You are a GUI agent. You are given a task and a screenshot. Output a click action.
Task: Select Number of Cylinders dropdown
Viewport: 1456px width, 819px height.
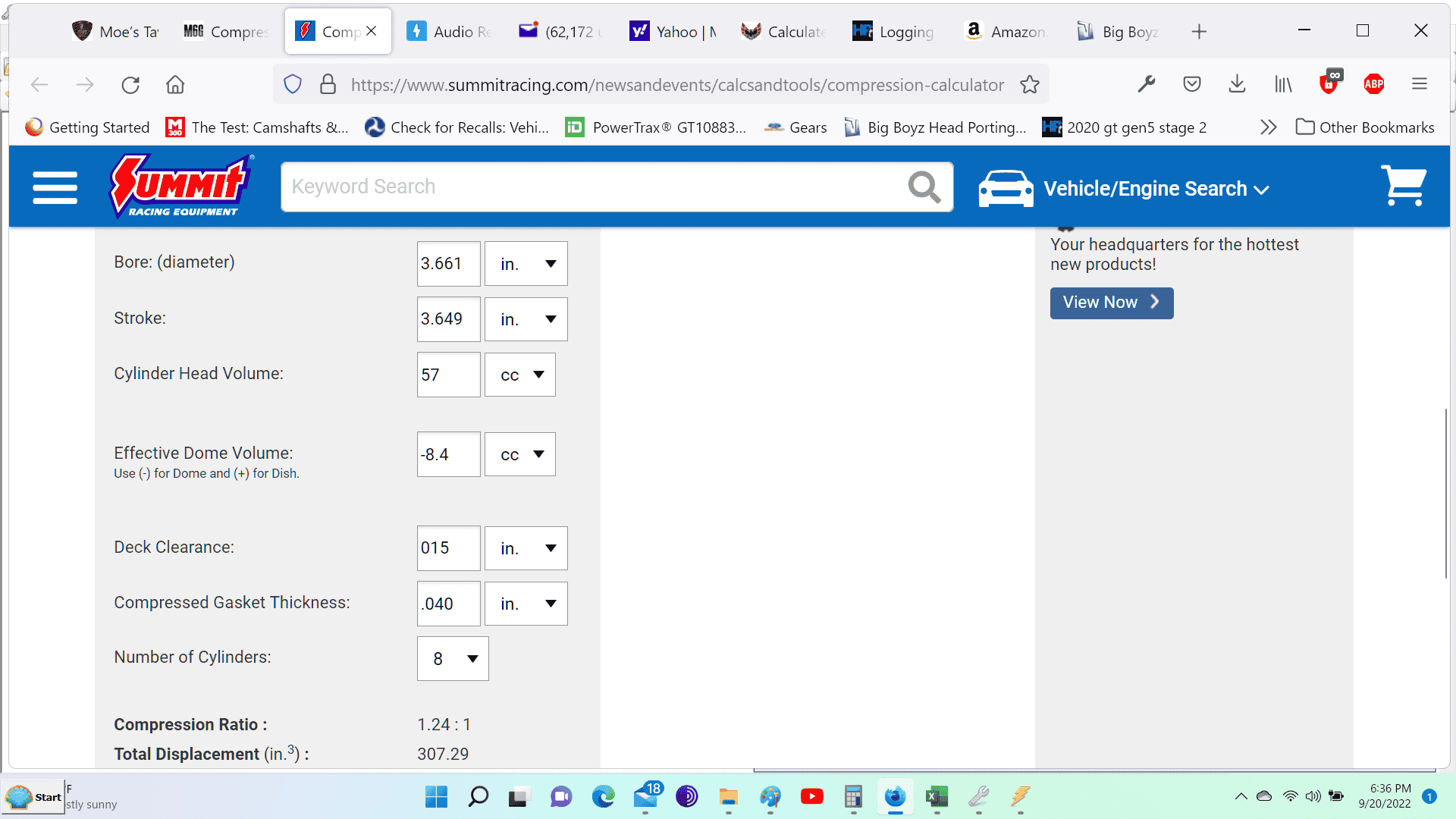coord(453,659)
